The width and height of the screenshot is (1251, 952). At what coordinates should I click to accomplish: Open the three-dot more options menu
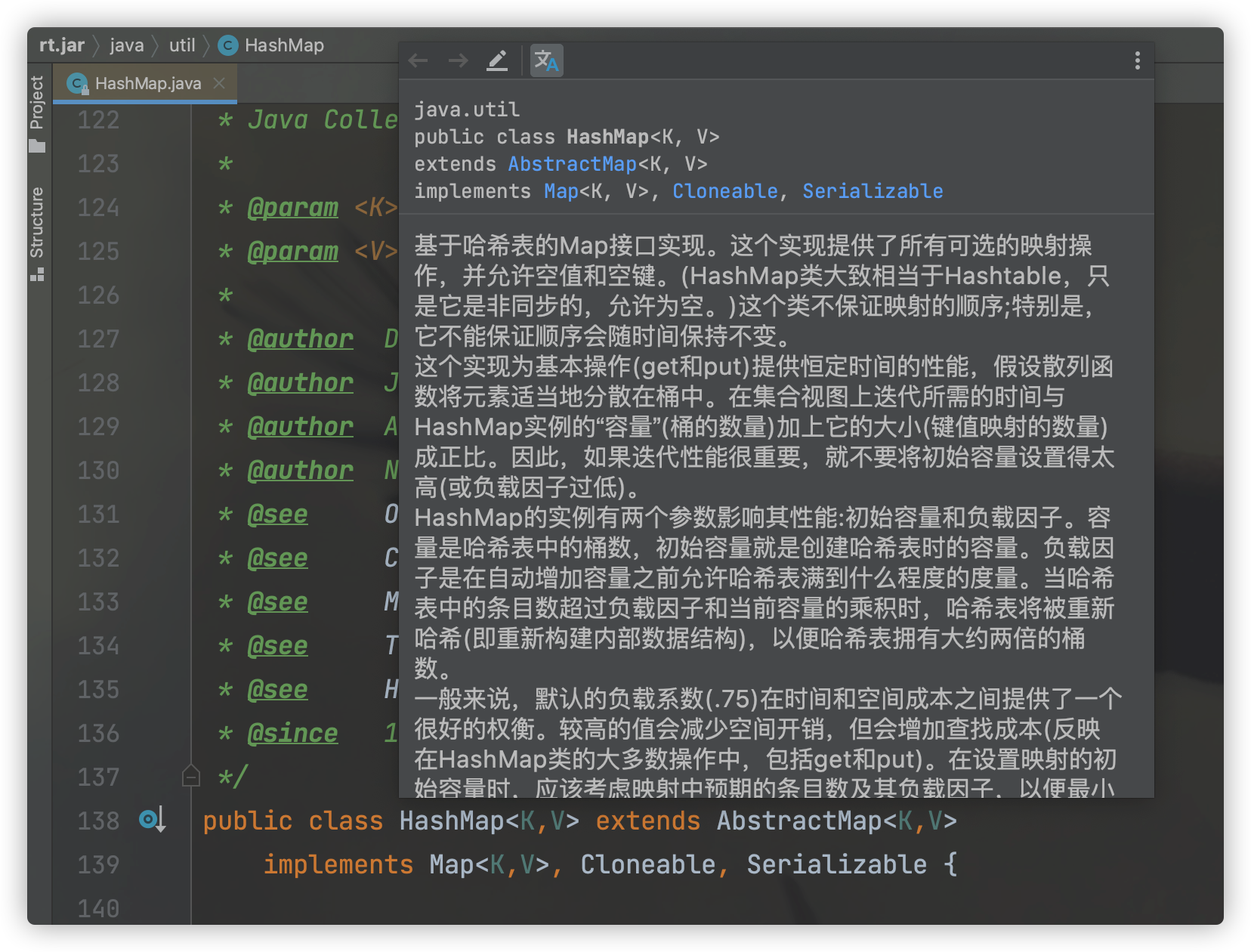point(1137,60)
